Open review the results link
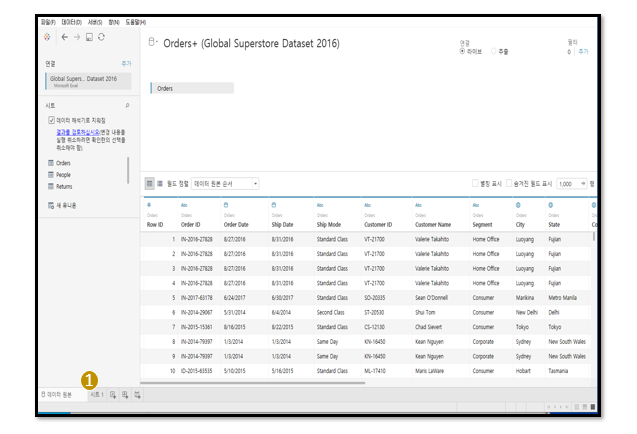The height and width of the screenshot is (434, 637). point(78,132)
